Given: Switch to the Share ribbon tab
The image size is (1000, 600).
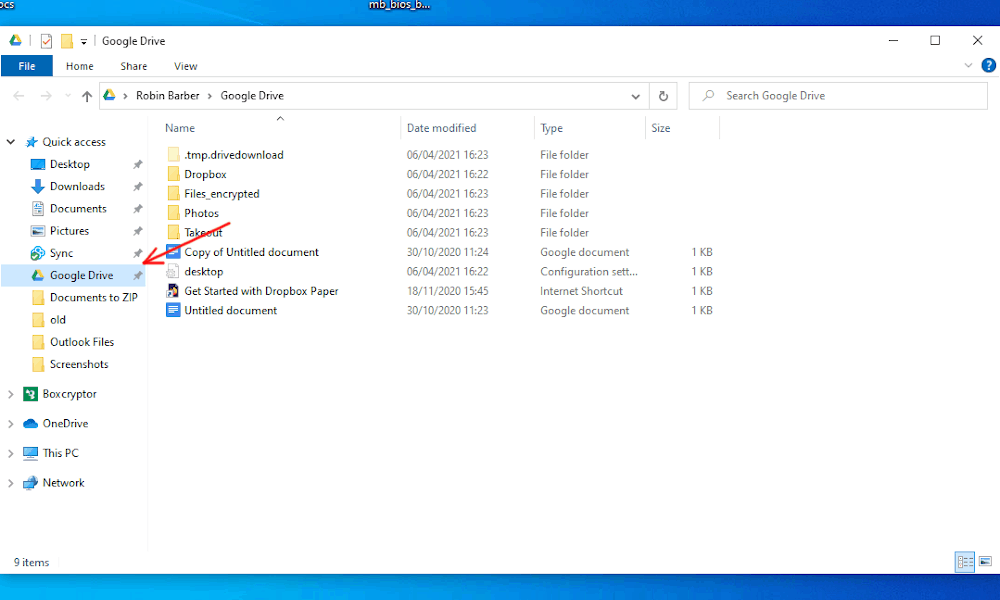Looking at the screenshot, I should tap(133, 66).
